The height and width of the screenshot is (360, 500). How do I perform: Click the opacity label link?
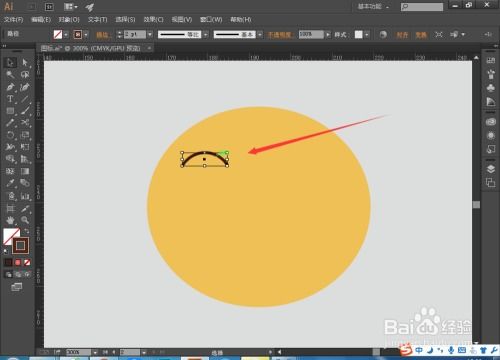[280, 35]
